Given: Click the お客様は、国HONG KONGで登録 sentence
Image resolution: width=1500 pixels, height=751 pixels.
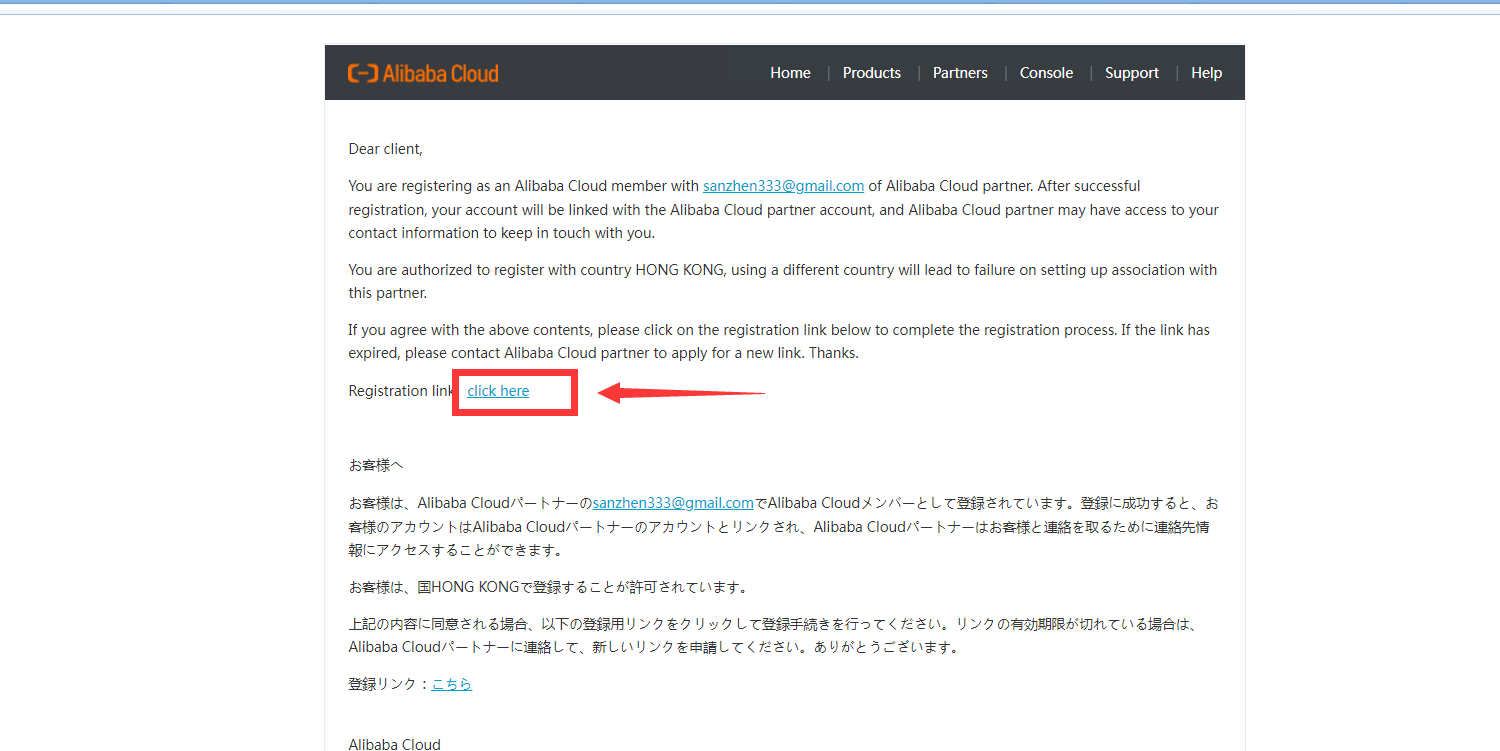Looking at the screenshot, I should [548, 587].
